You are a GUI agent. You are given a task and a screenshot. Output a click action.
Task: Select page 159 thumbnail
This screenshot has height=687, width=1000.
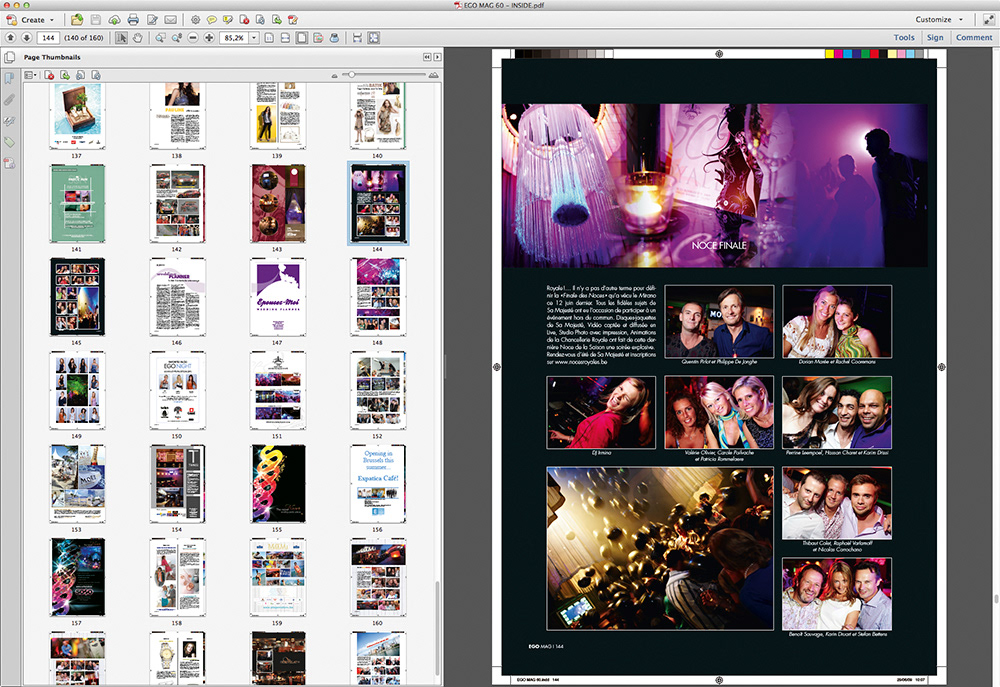pos(278,577)
